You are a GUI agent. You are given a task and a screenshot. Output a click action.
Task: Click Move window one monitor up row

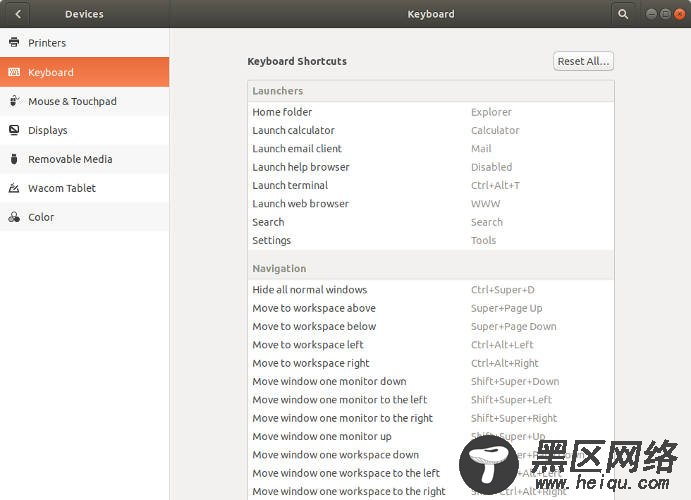pyautogui.click(x=431, y=437)
